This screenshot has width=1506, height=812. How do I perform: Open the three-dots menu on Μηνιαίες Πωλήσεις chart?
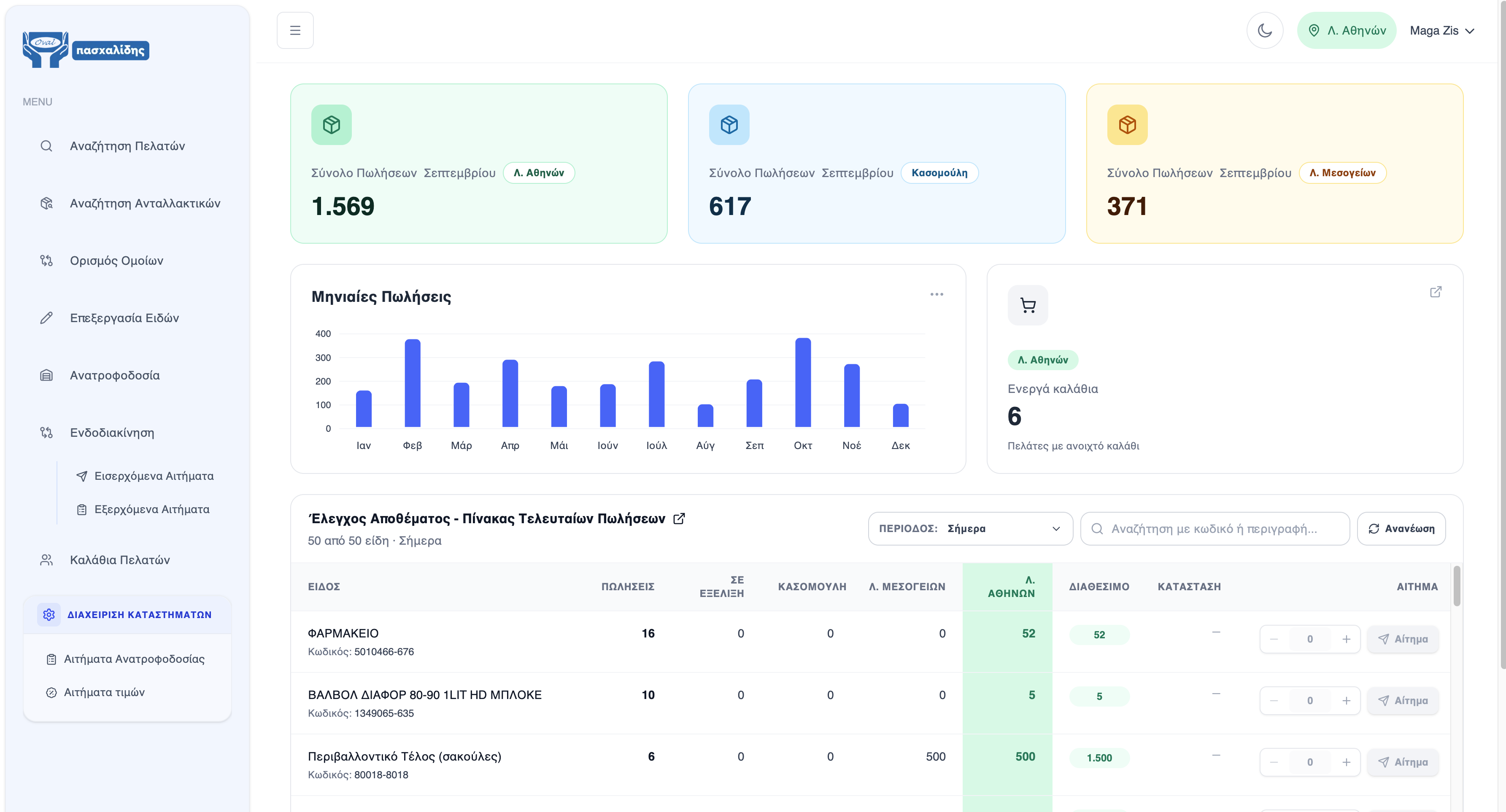(937, 294)
